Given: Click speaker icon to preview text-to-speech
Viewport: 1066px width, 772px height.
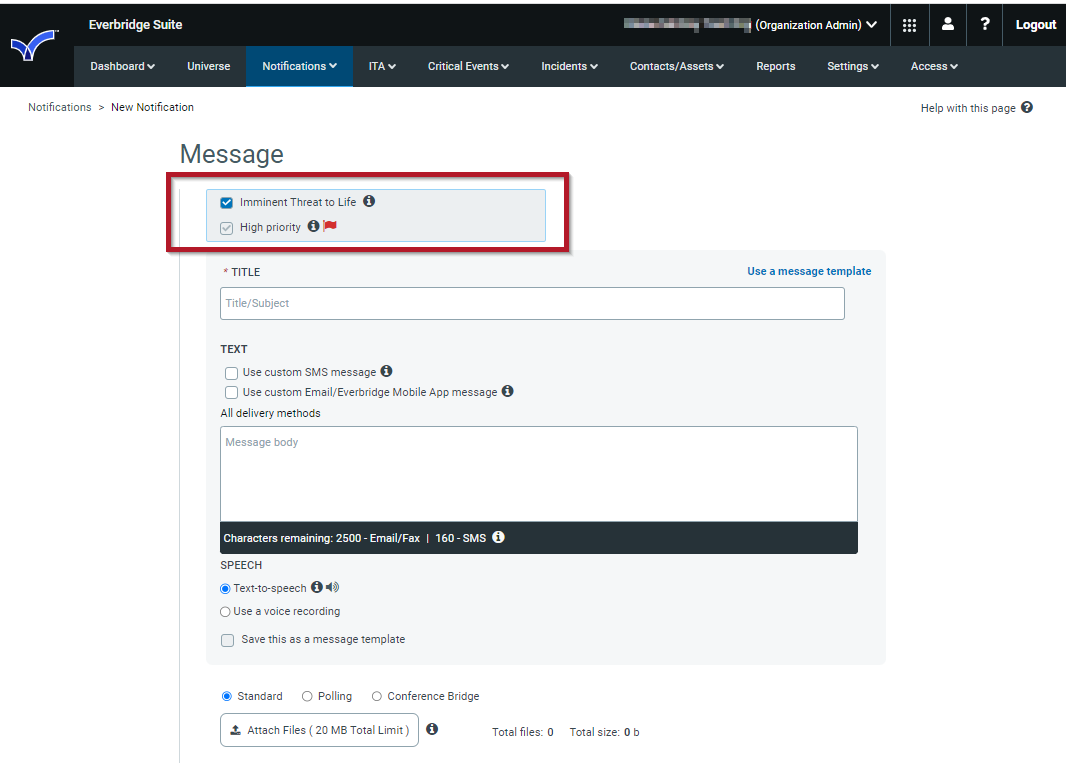Looking at the screenshot, I should [332, 587].
